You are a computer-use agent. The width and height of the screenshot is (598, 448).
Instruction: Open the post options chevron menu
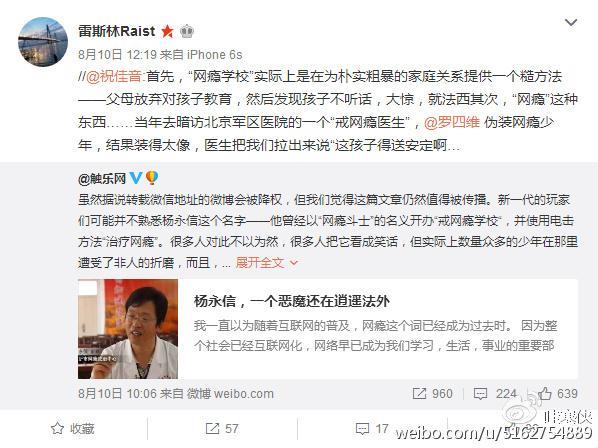[571, 22]
